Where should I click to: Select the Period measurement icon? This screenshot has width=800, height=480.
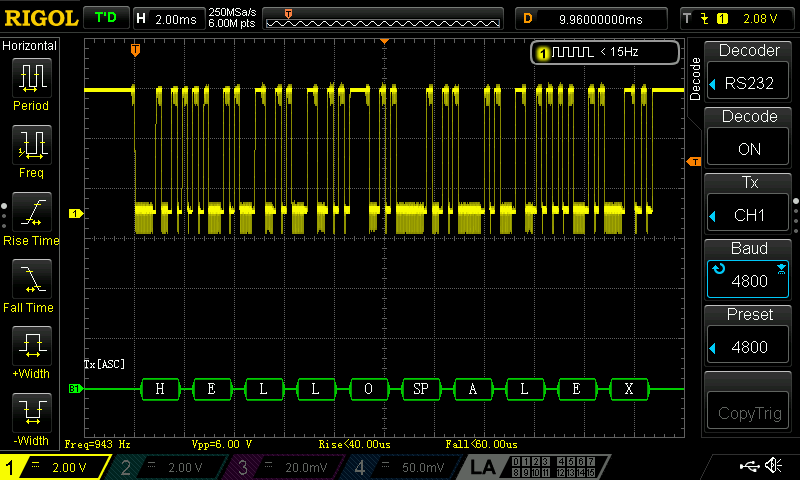pos(32,78)
